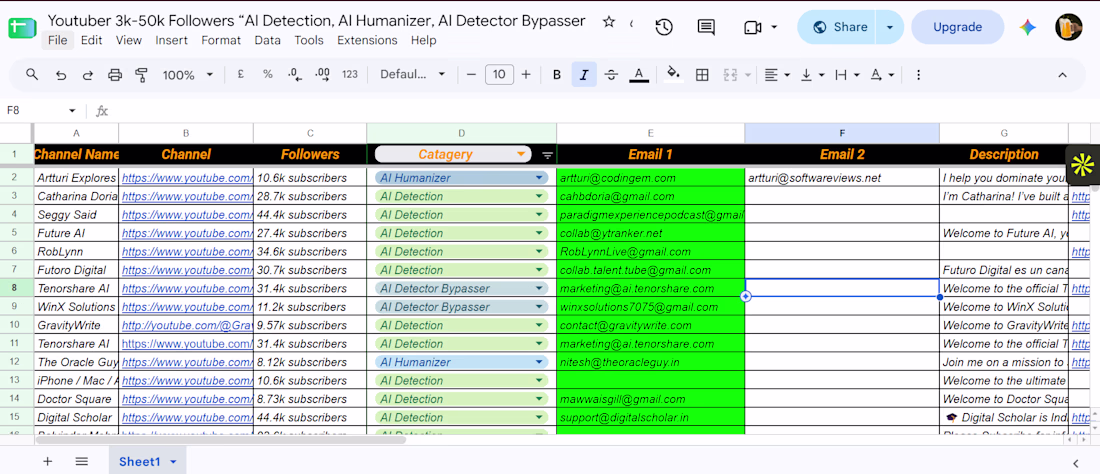Show side panel arrow at bottom right
Image resolution: width=1100 pixels, height=474 pixels.
[x=1075, y=463]
